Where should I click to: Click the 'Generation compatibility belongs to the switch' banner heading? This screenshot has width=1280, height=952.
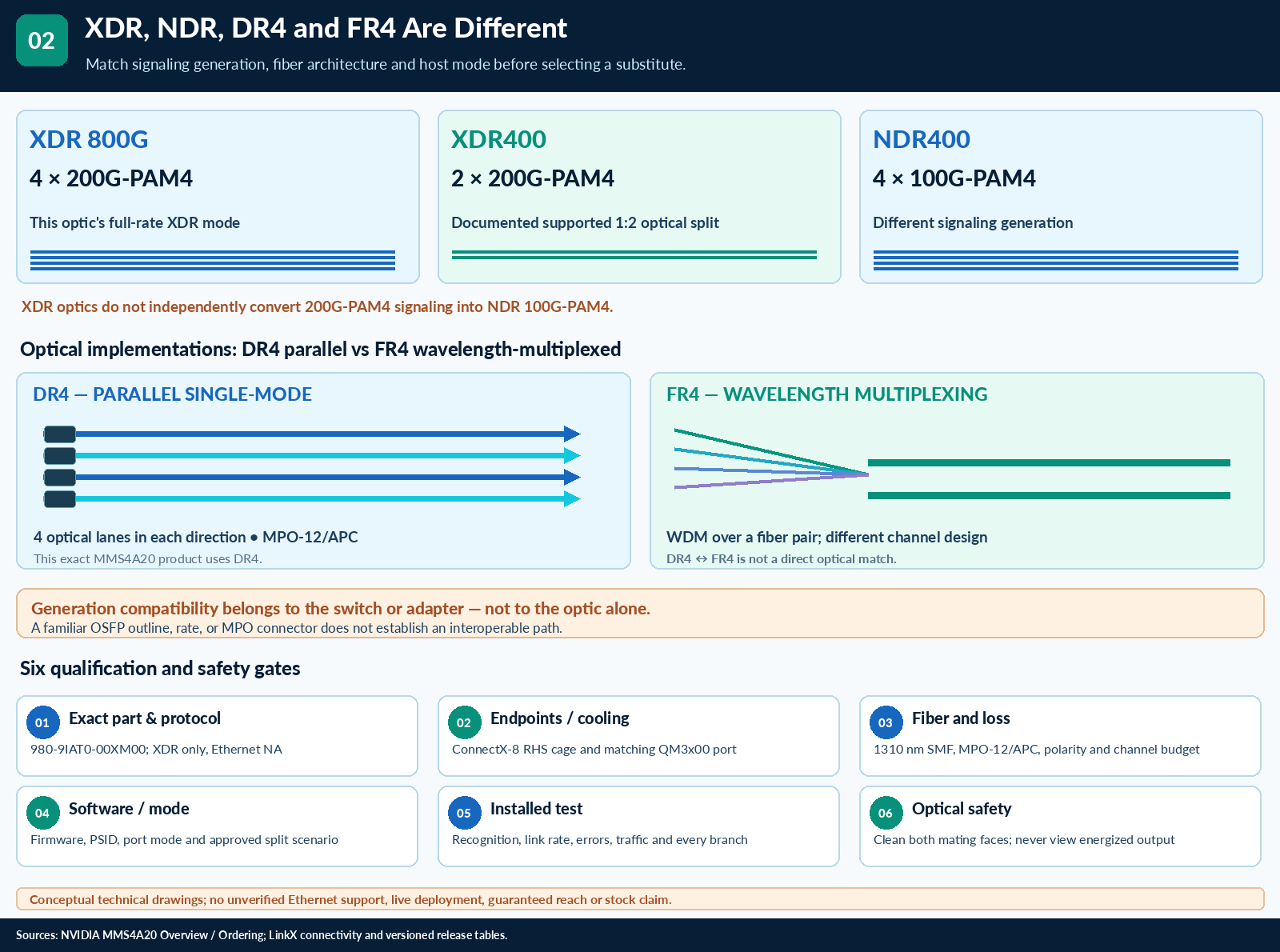point(341,609)
